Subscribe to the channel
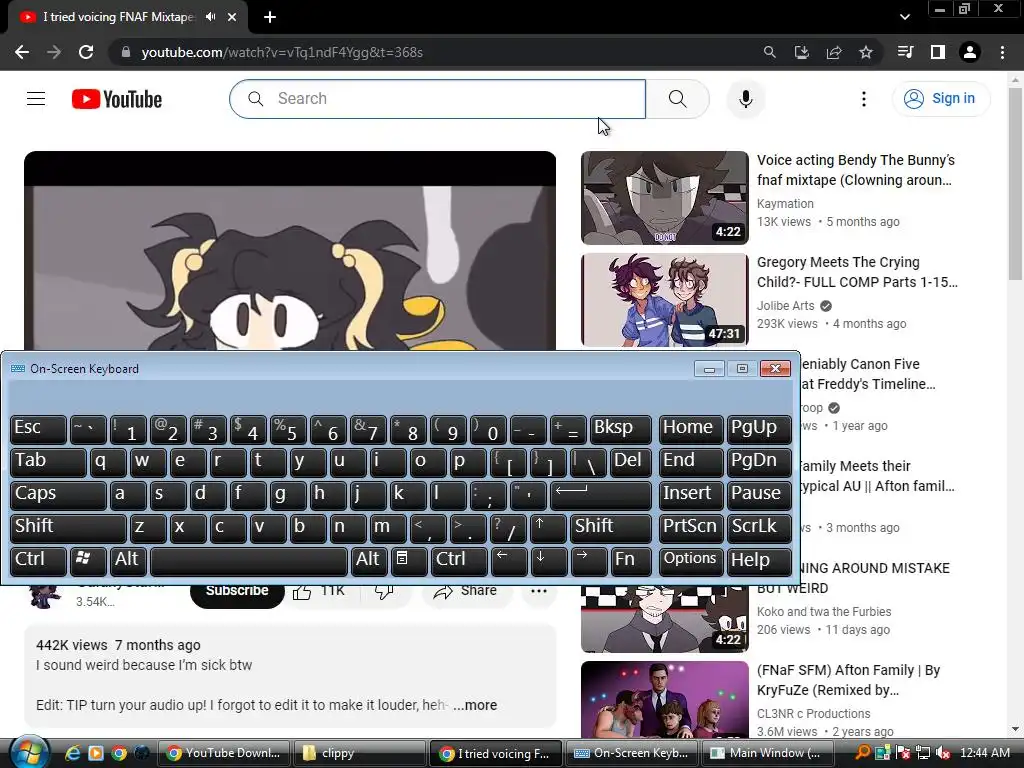The image size is (1024, 768). pyautogui.click(x=237, y=591)
